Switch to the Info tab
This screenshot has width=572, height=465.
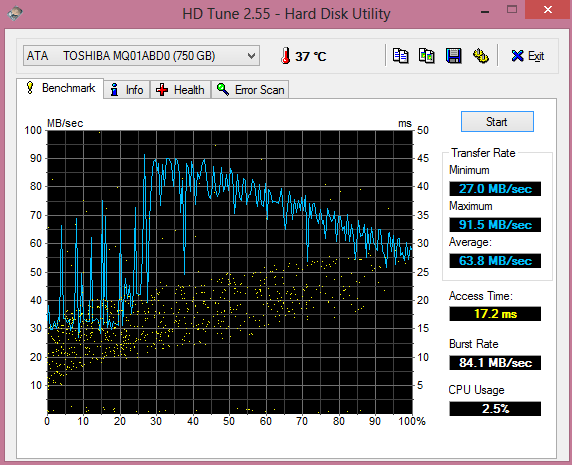click(127, 89)
